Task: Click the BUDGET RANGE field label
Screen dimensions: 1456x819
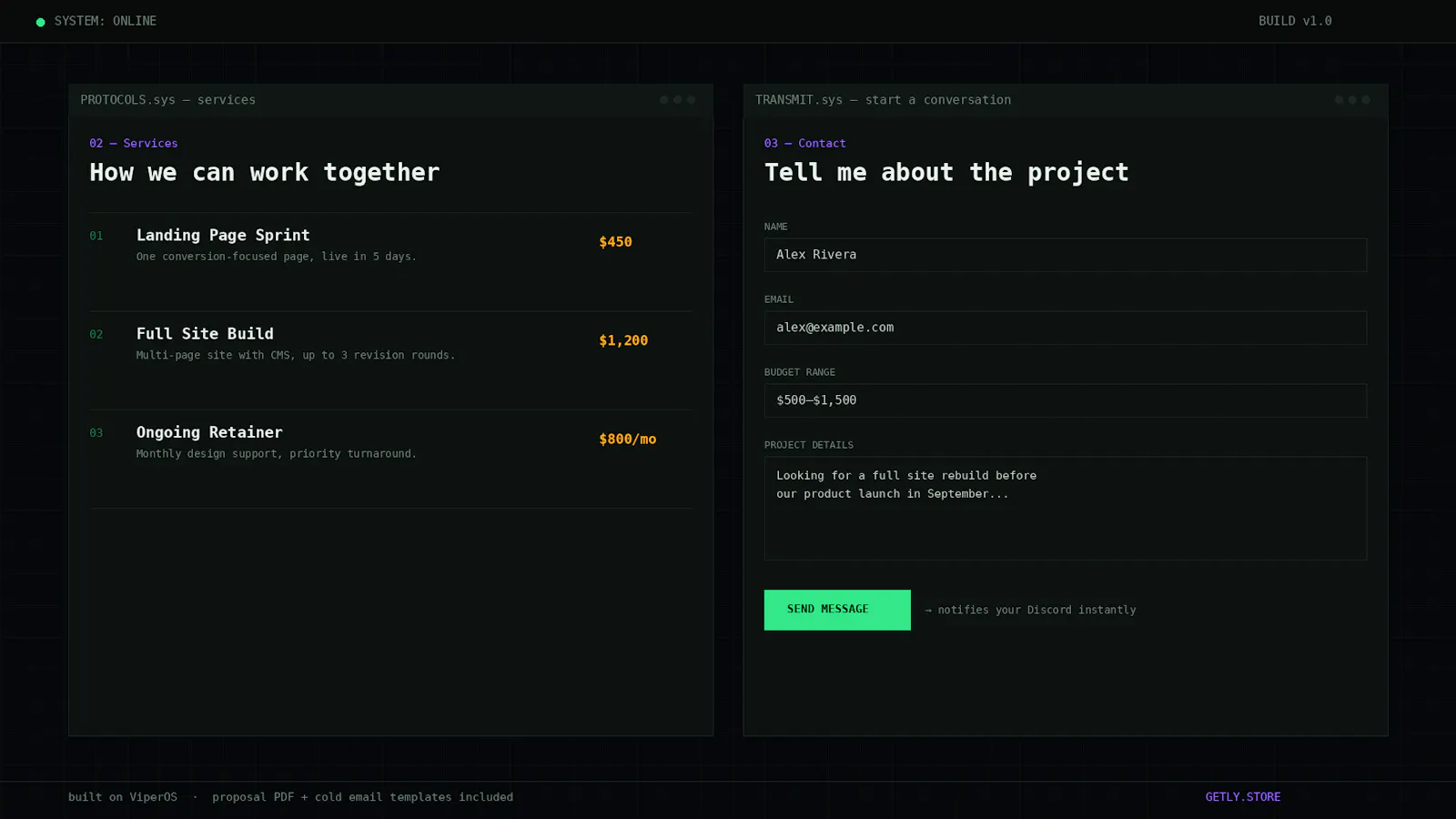Action: point(800,372)
